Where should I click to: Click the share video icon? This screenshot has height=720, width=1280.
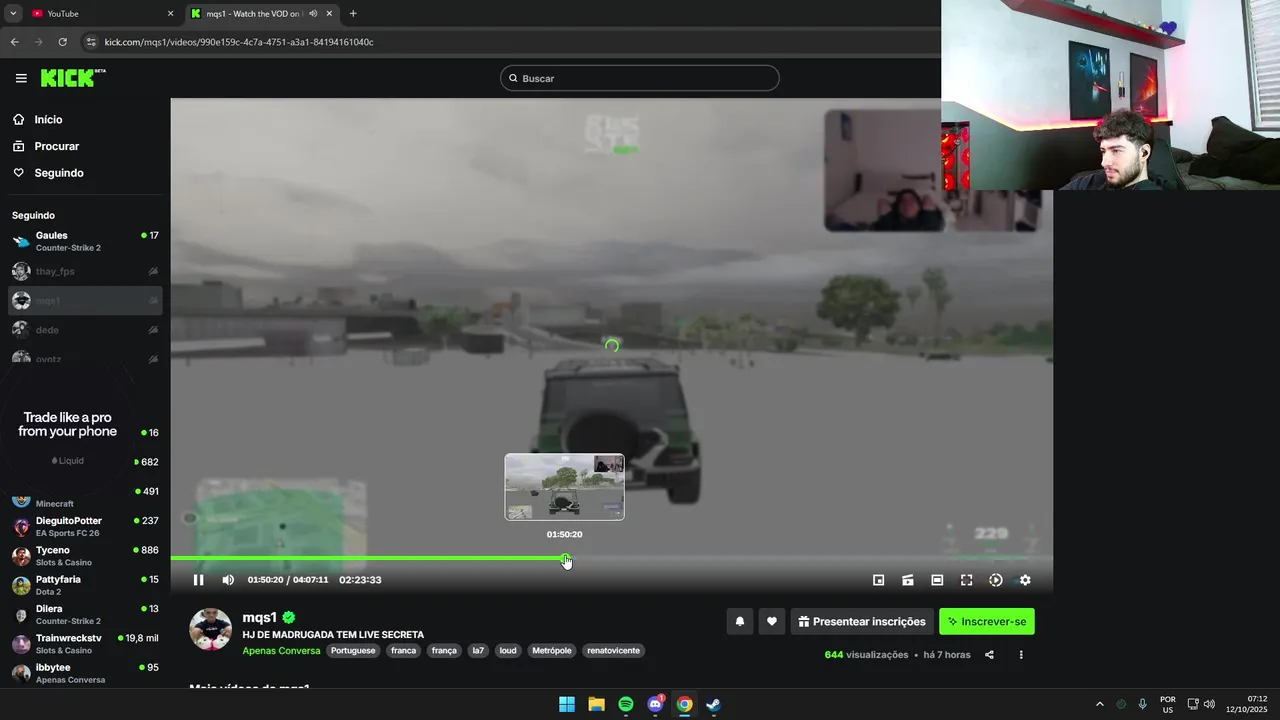pos(989,655)
